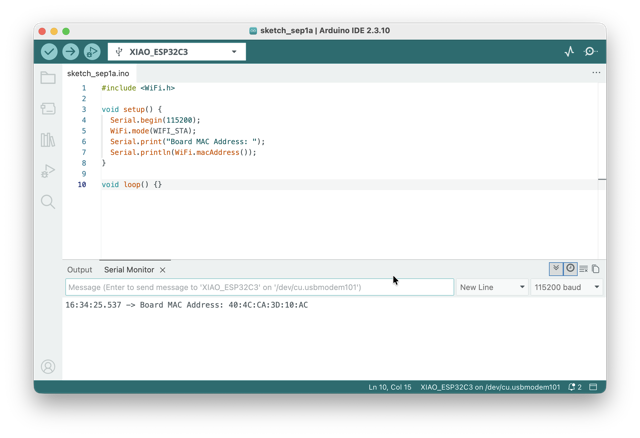Open the New Line ending dropdown
640x438 pixels.
(492, 287)
